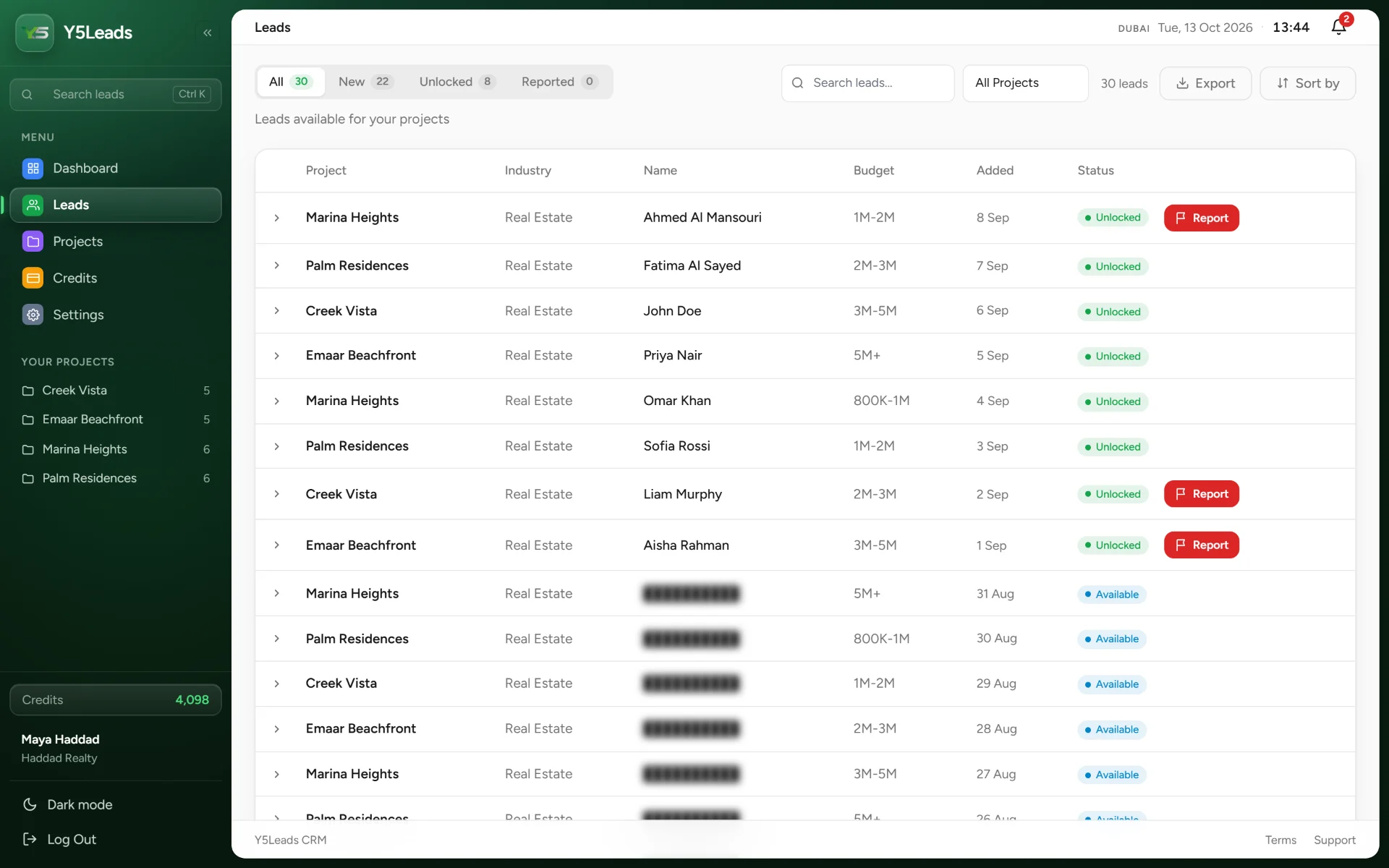Click the Leads people icon in menu
This screenshot has height=868, width=1389.
[x=33, y=205]
